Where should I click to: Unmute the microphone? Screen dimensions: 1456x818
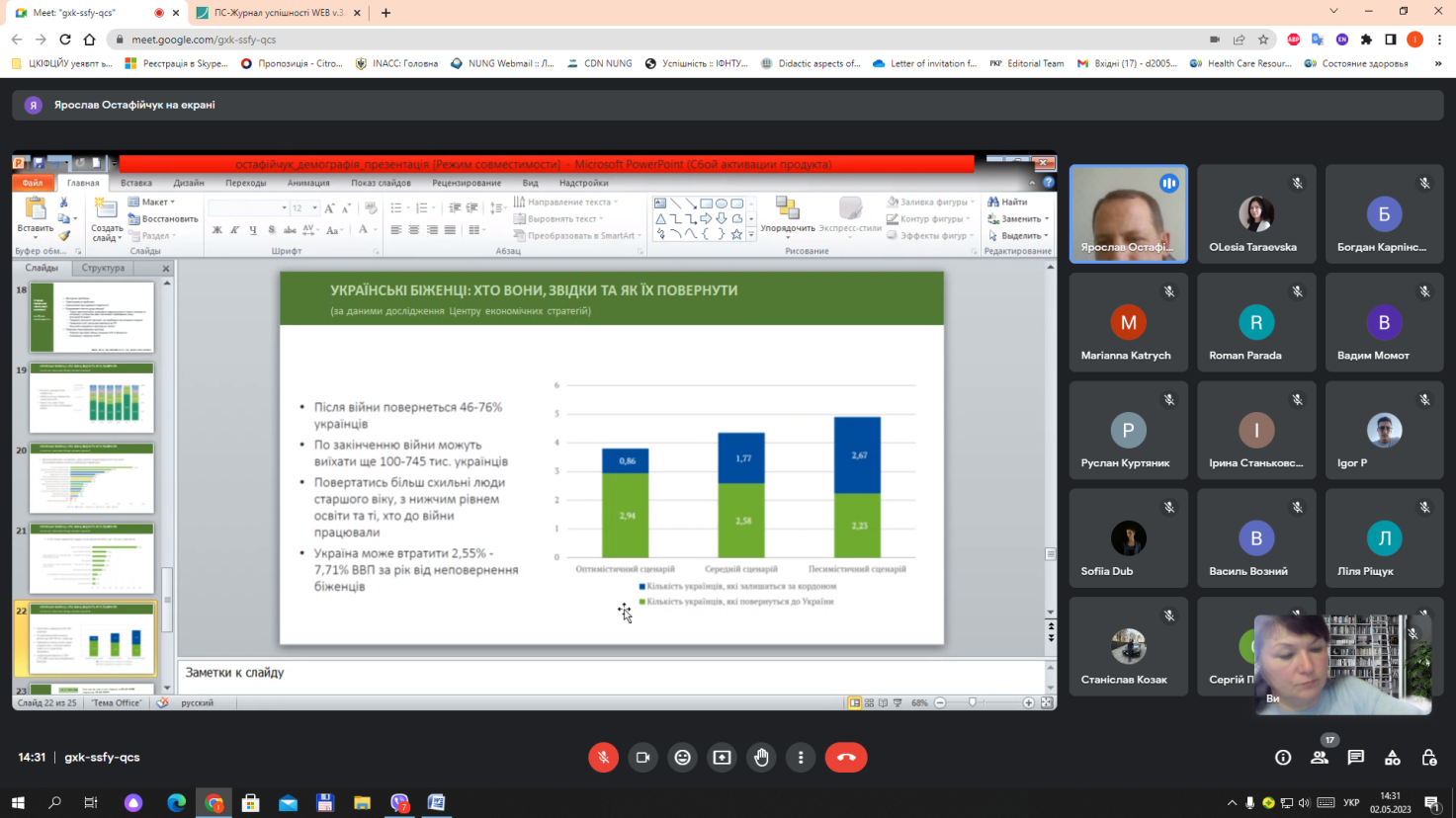(603, 757)
